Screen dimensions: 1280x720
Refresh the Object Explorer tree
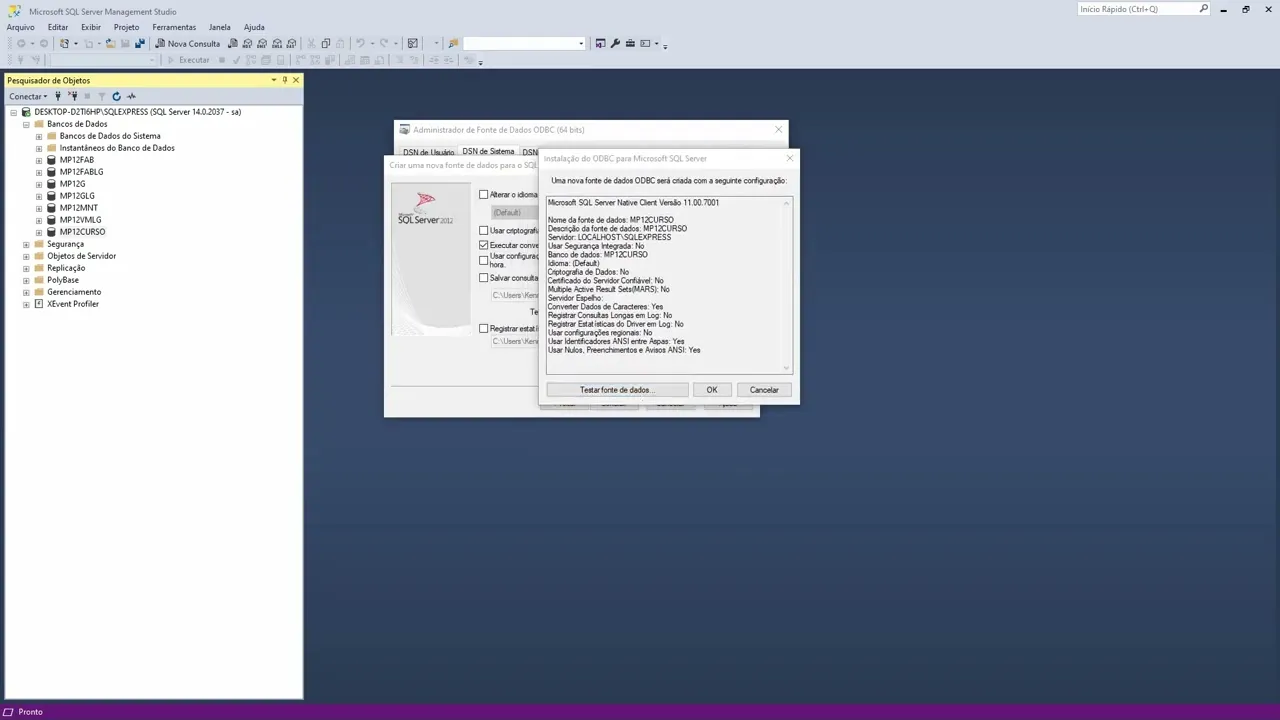[x=116, y=96]
